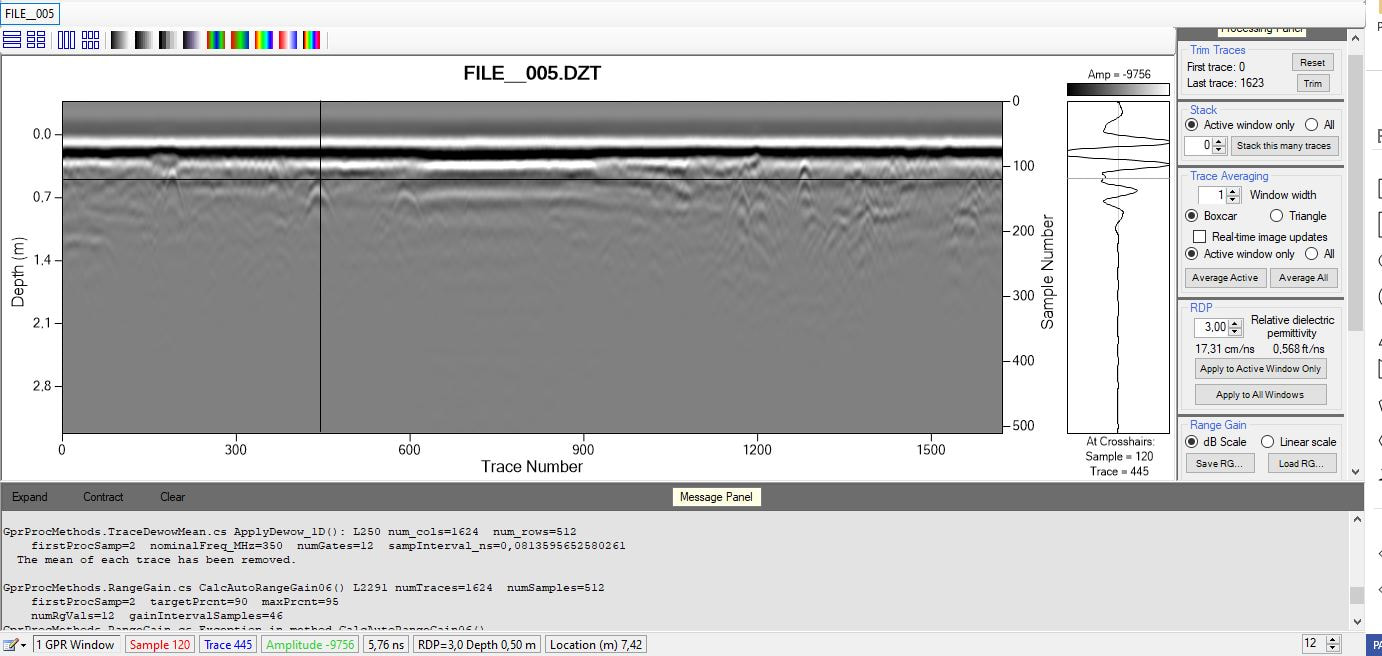Choose the two-column grid window layout icon
Viewport: 1382px width, 656px height.
(36, 40)
